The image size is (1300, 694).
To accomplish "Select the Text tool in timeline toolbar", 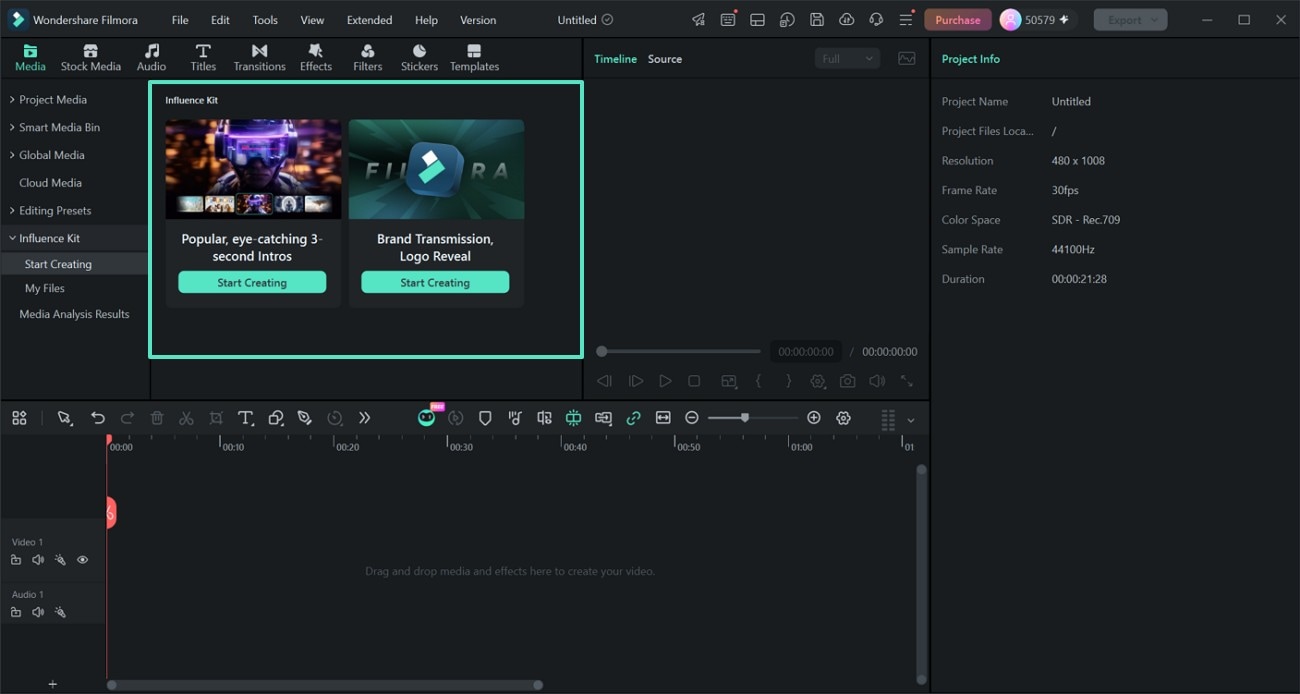I will coord(245,418).
